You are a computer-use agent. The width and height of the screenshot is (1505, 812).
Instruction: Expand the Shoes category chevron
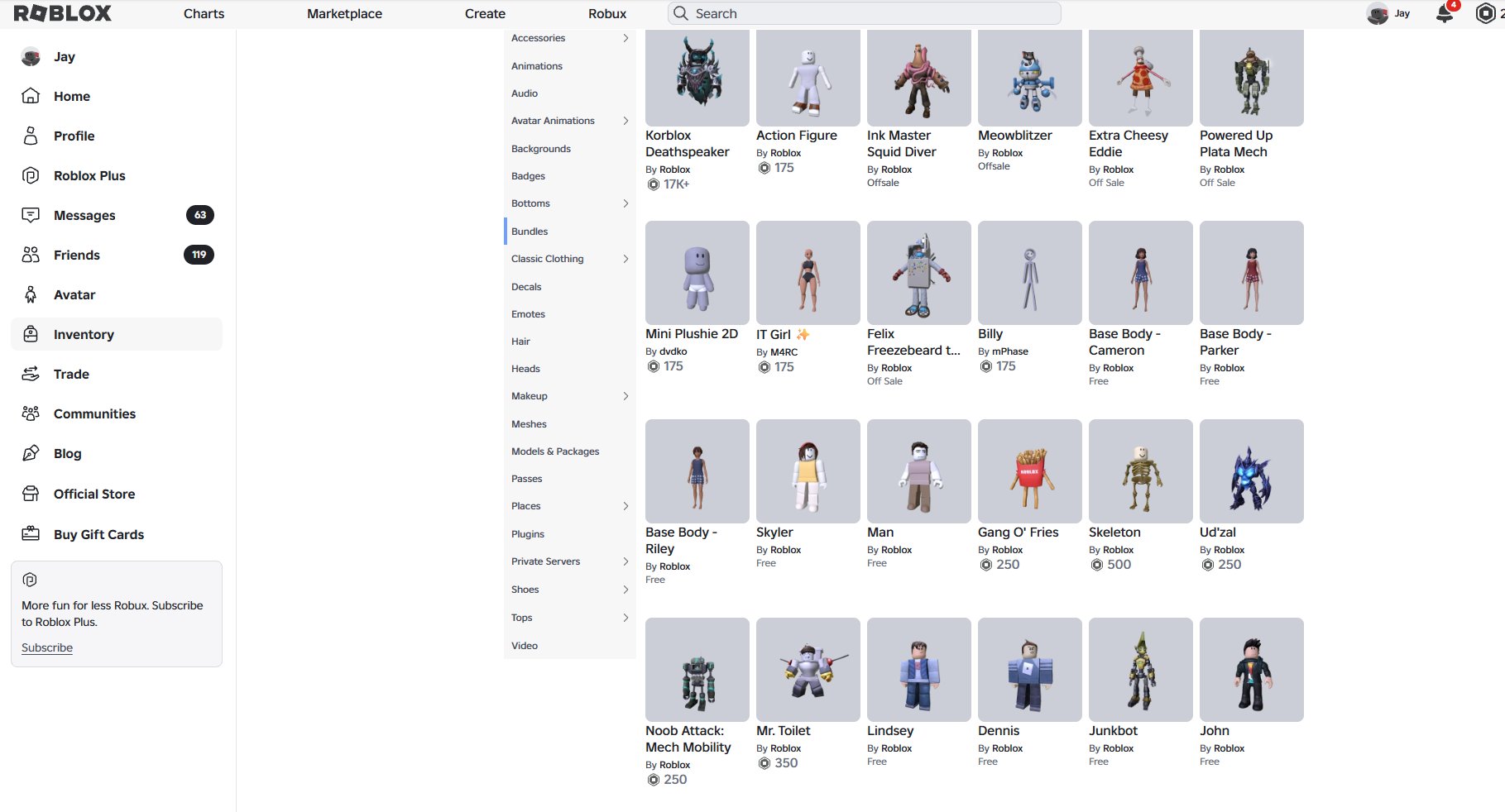coord(625,590)
